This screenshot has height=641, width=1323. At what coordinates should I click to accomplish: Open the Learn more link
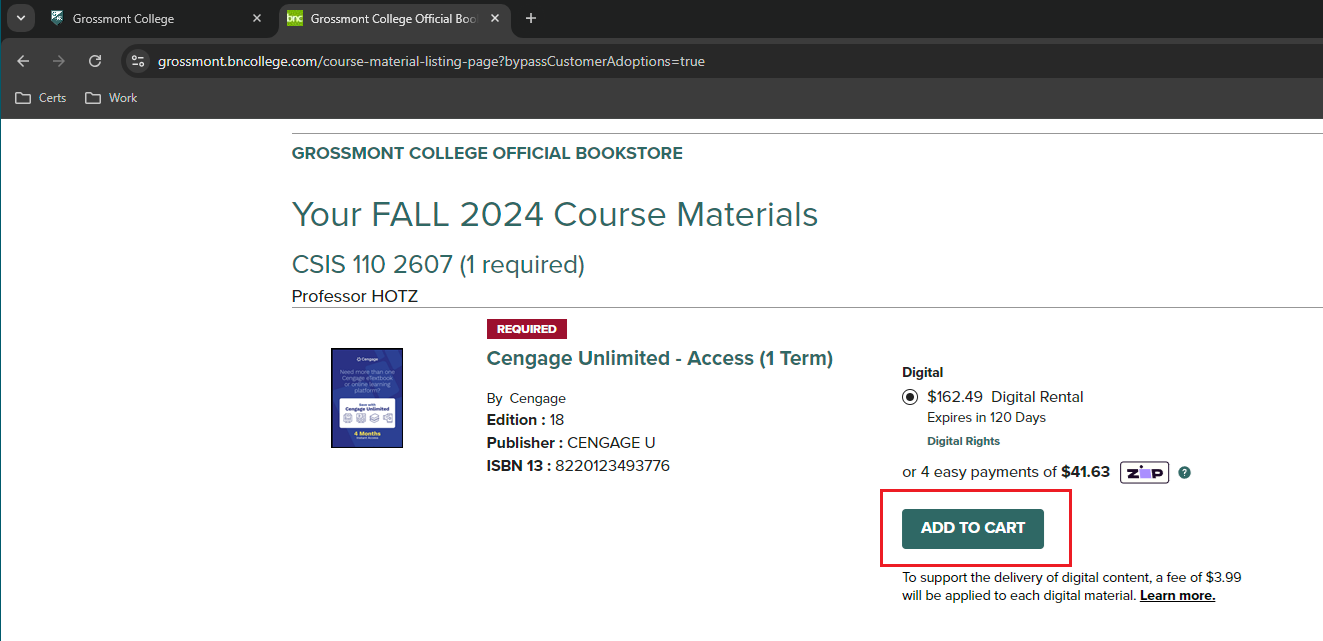(x=1177, y=596)
